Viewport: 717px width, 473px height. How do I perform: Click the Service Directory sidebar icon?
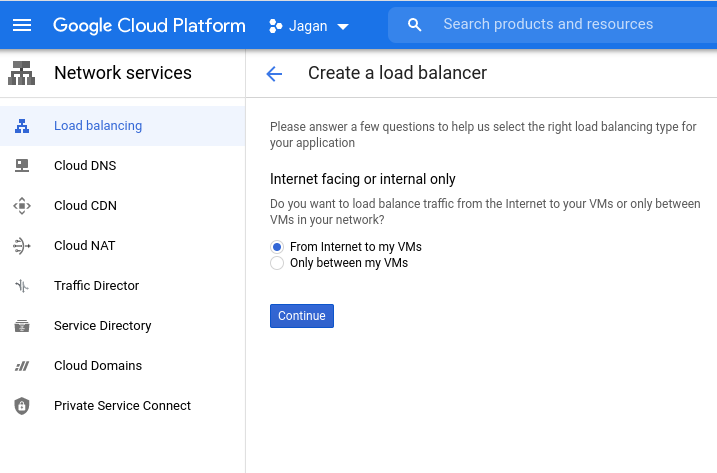22,326
